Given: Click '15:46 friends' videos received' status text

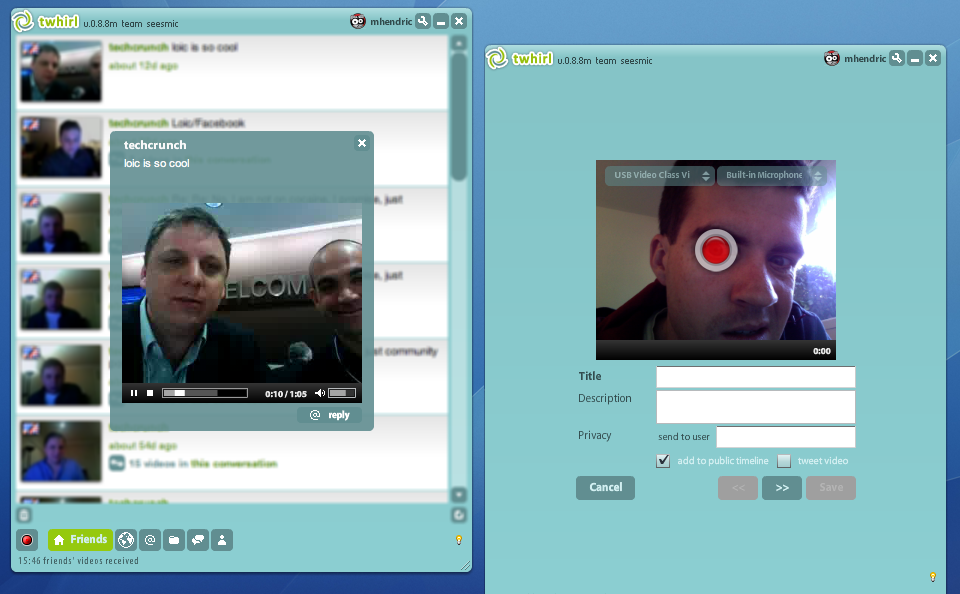Looking at the screenshot, I should click(x=78, y=560).
